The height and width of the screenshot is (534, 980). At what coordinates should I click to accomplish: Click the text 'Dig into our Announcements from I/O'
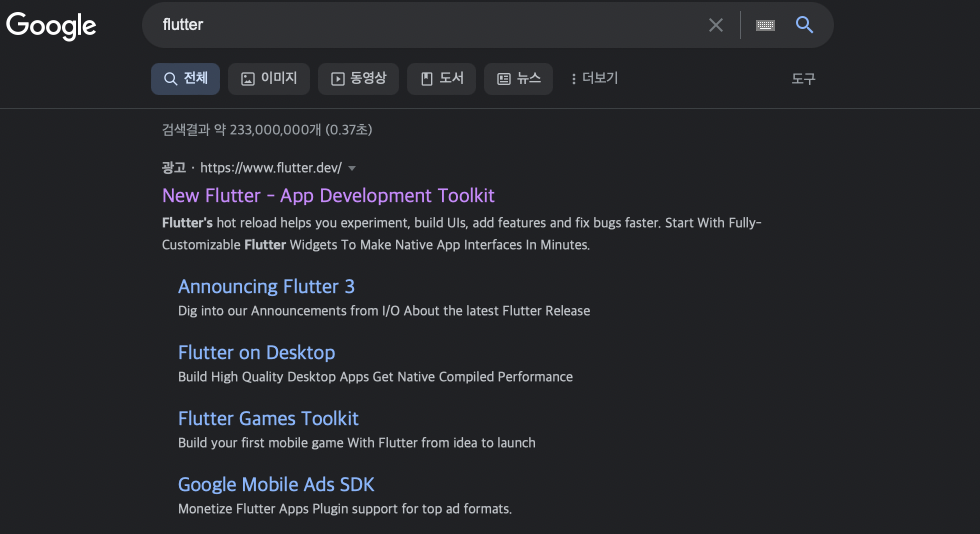pos(289,311)
